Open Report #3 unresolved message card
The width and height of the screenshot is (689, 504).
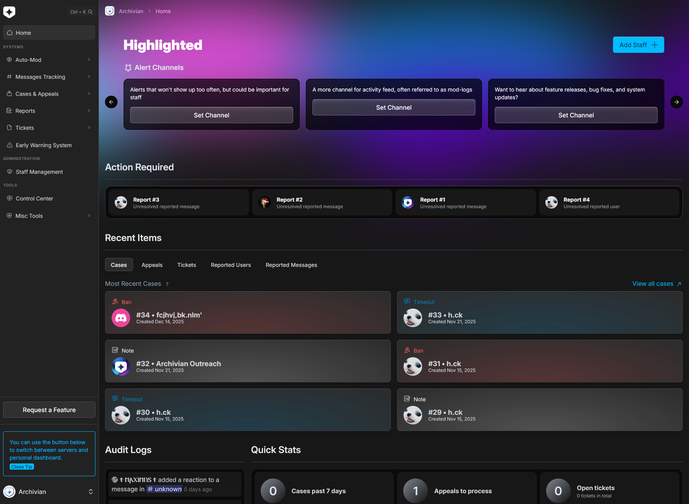coord(178,203)
